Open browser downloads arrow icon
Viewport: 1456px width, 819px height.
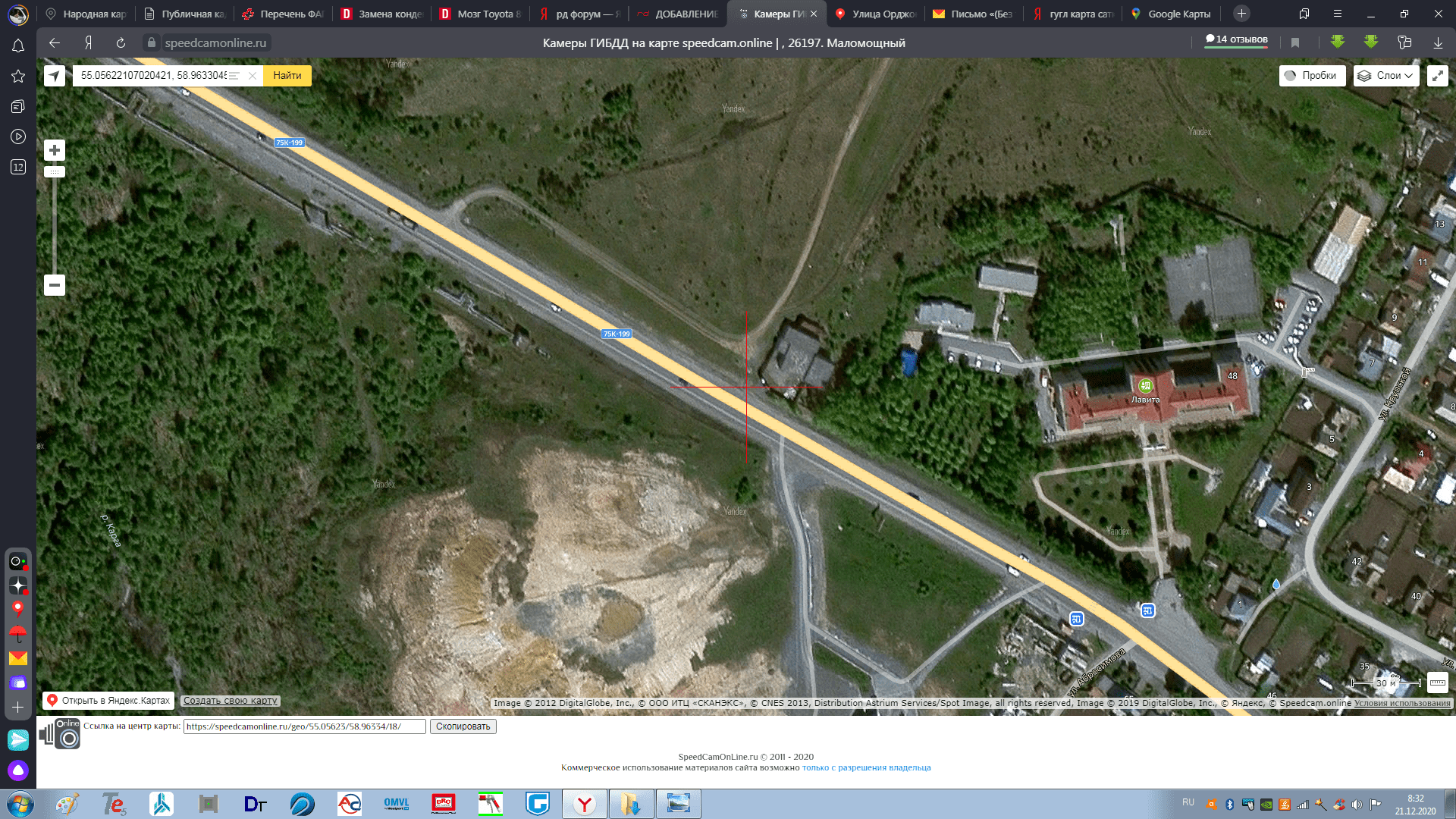point(1438,43)
